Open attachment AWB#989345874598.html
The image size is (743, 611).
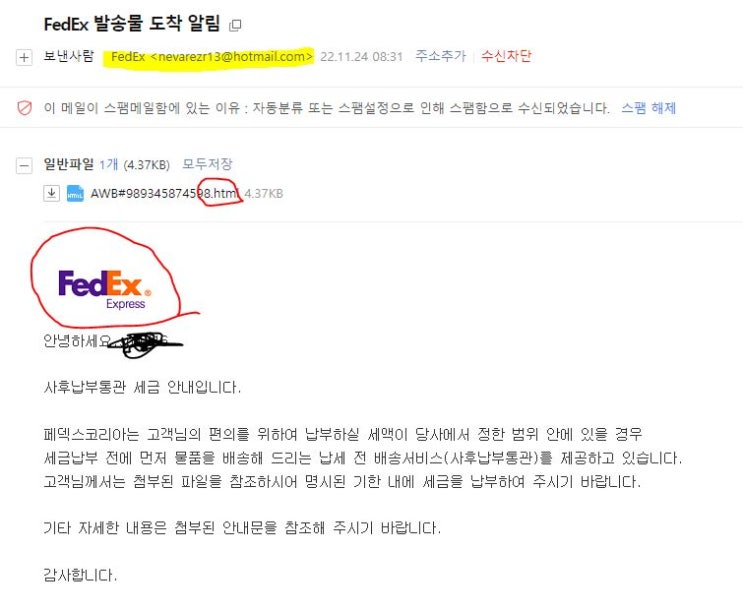(164, 193)
